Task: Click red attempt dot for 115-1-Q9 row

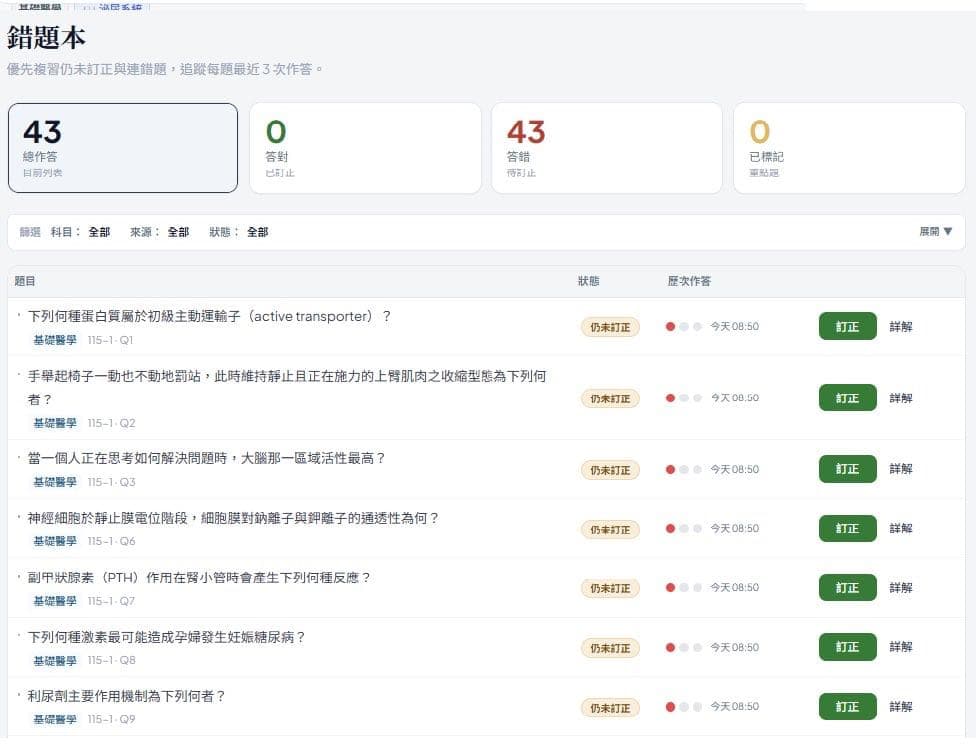Action: point(670,707)
